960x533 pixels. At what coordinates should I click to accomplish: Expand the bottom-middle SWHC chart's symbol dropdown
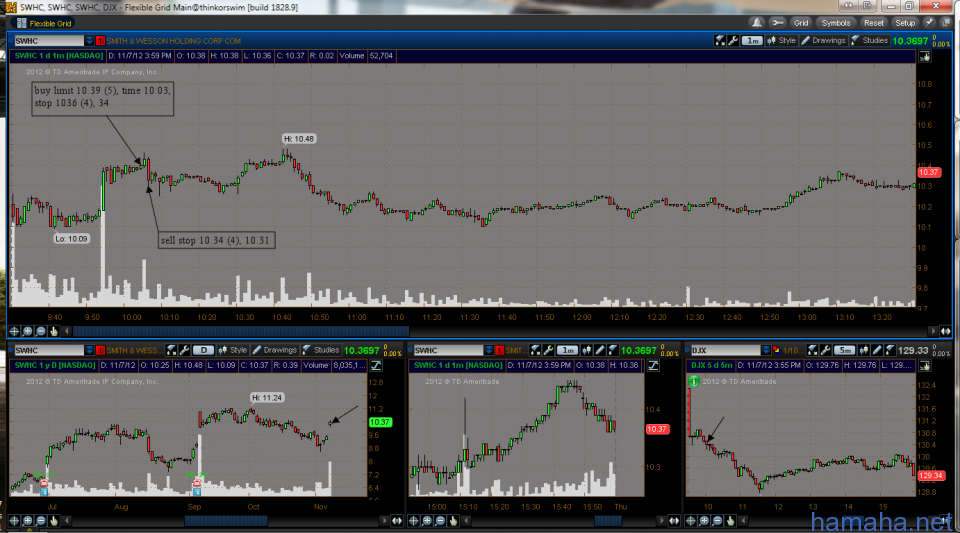point(489,351)
